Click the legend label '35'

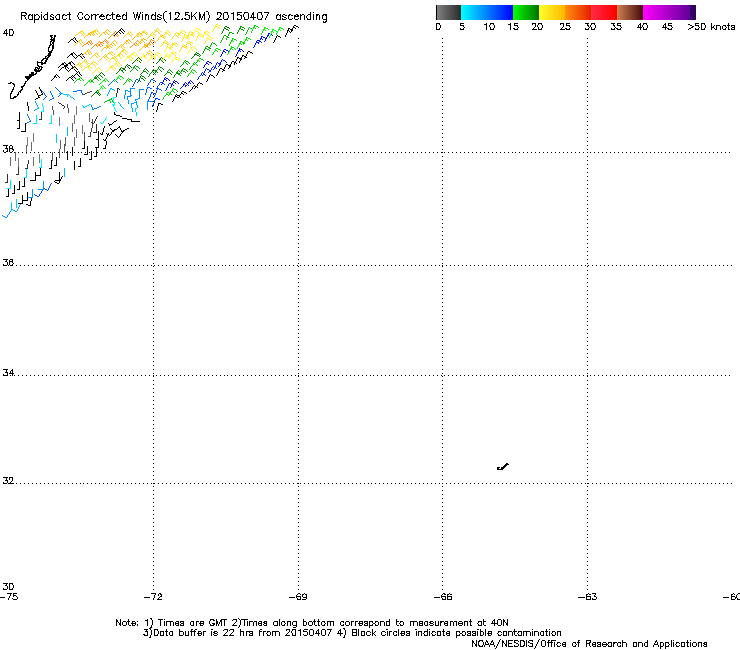(x=616, y=27)
